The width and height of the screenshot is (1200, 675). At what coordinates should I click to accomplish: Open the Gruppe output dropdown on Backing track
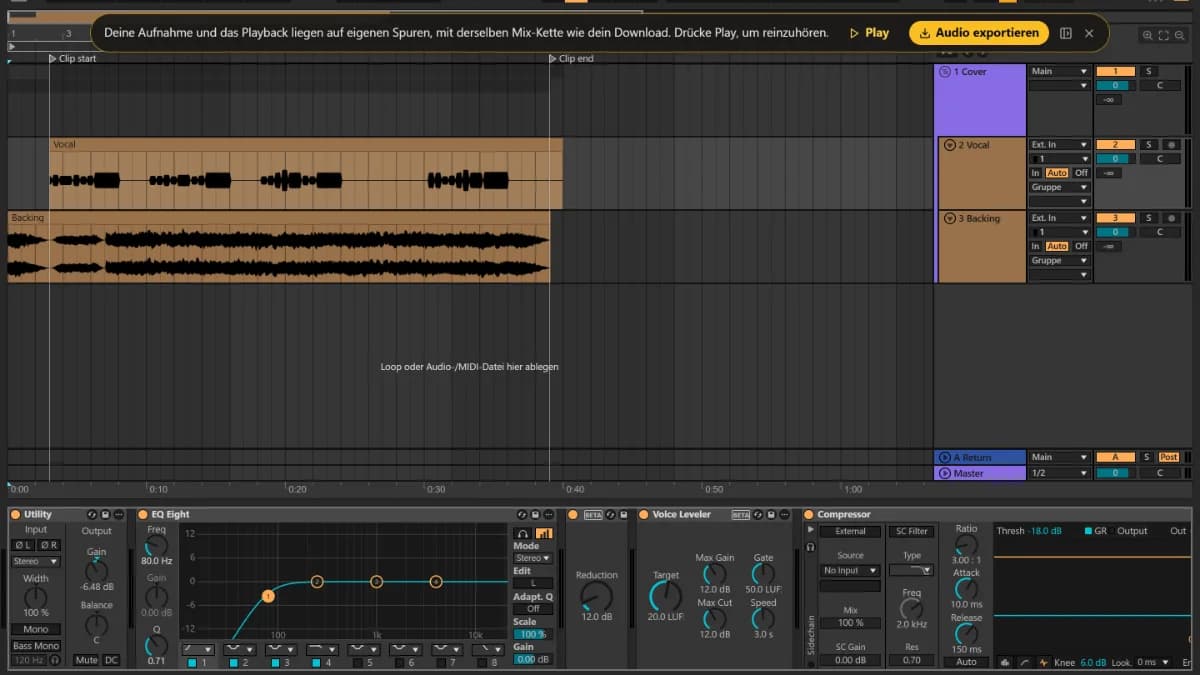(x=1059, y=260)
